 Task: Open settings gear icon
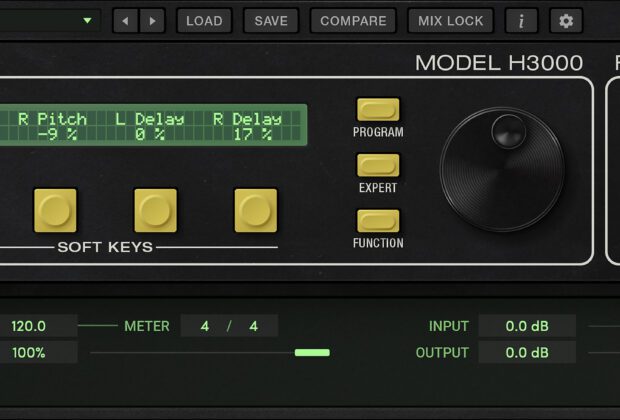(x=566, y=21)
